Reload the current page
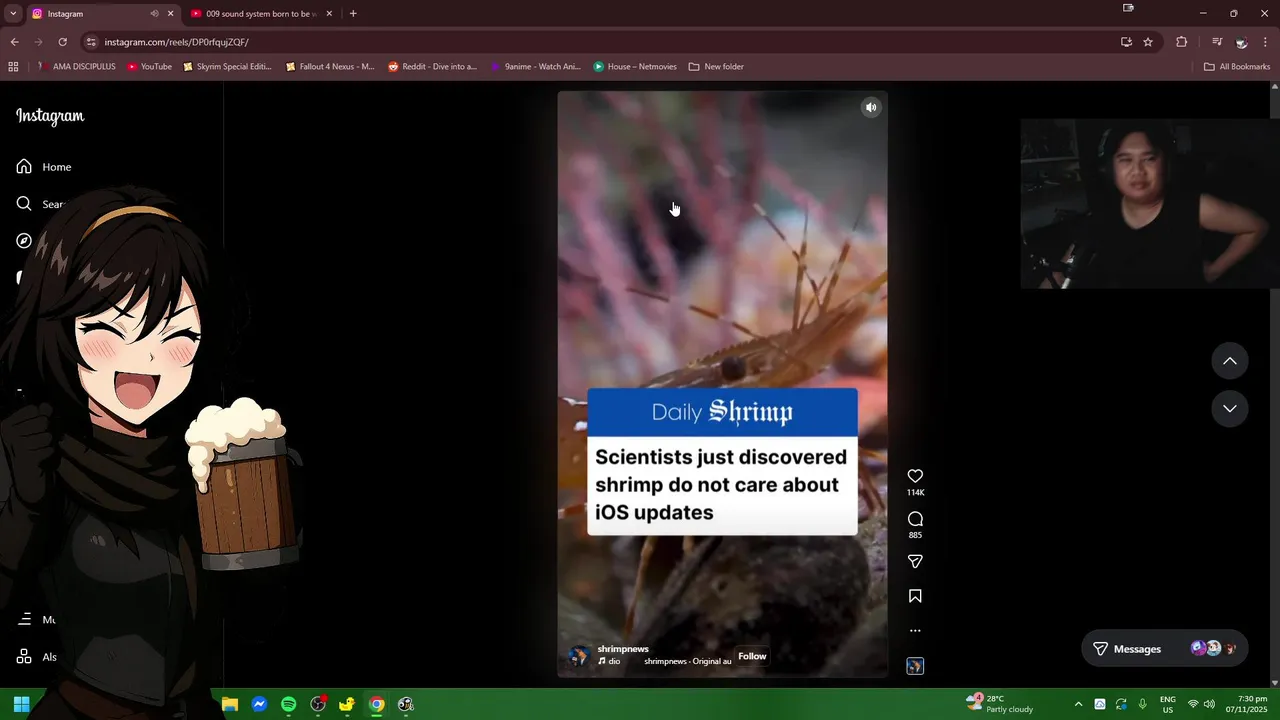Screen dimensions: 1280x720 62,42
